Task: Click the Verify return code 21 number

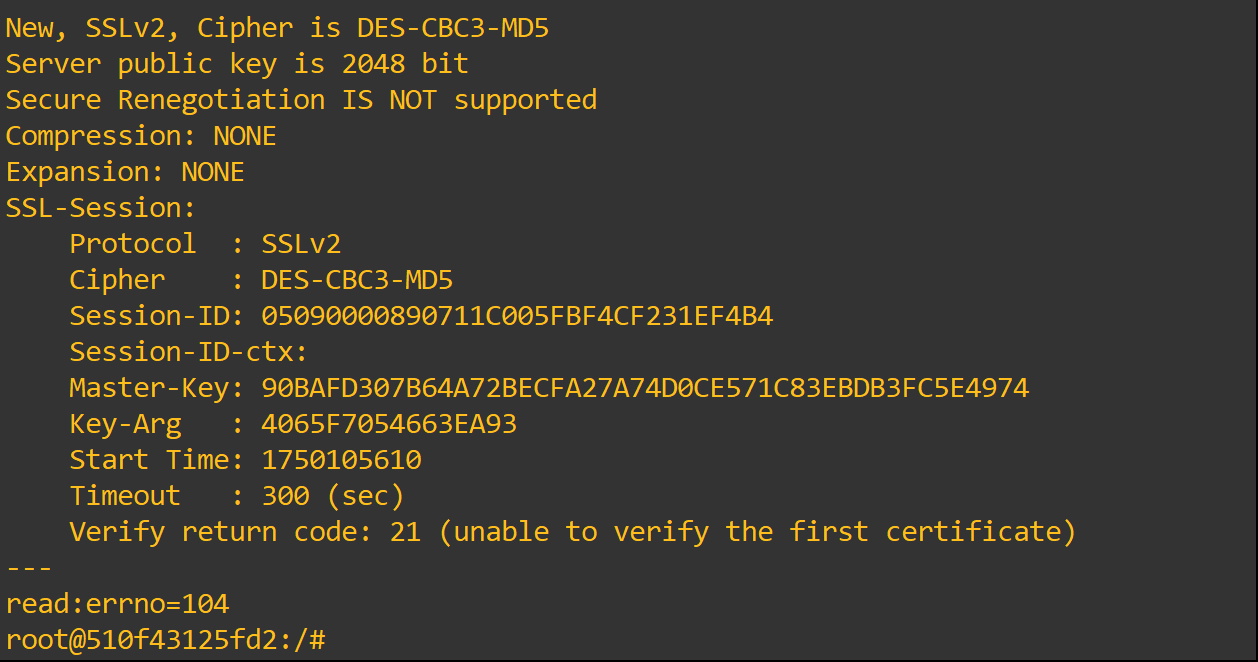Action: pyautogui.click(x=405, y=532)
